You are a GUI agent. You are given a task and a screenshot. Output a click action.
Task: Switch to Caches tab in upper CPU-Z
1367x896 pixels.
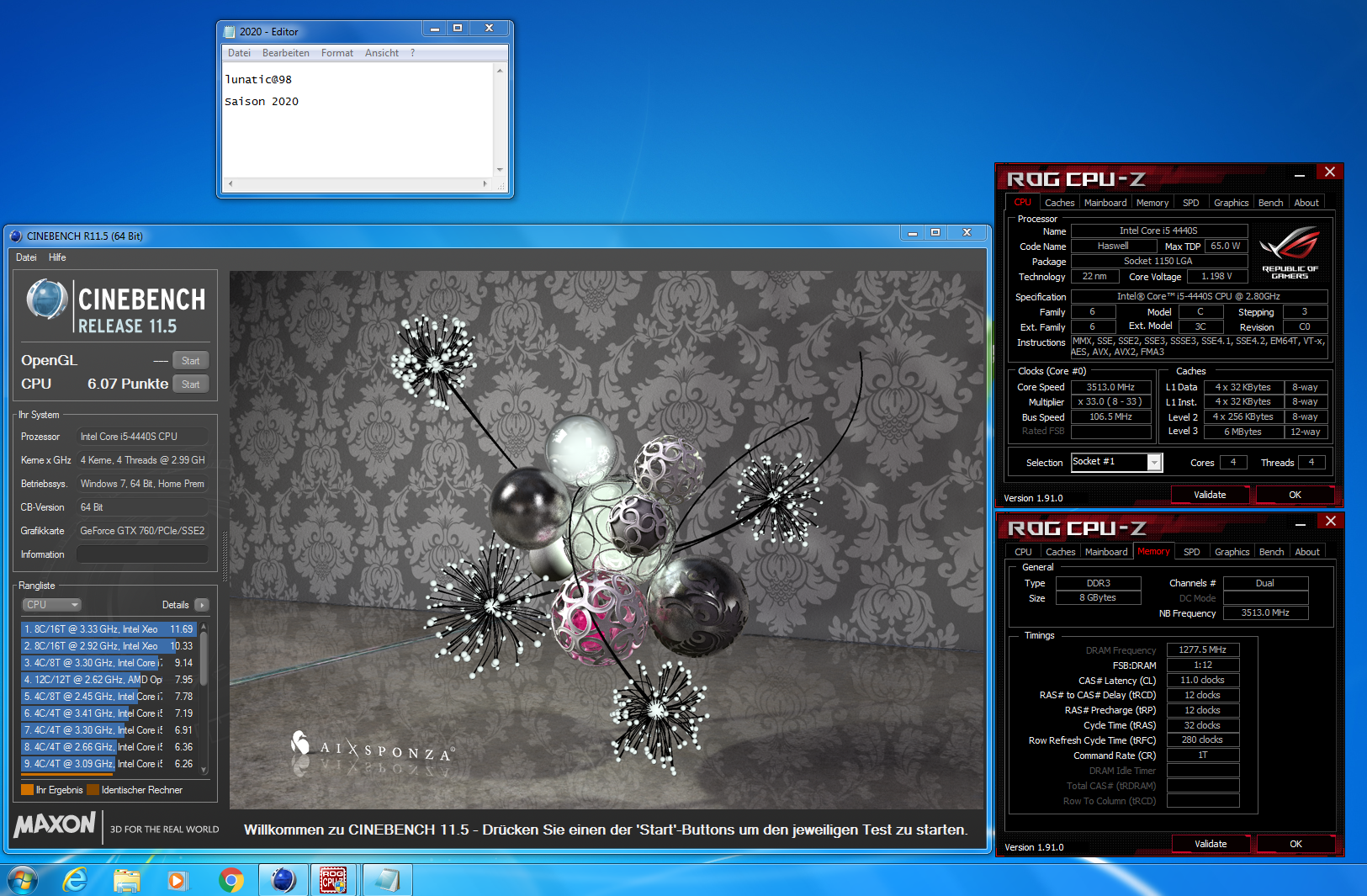[1059, 203]
